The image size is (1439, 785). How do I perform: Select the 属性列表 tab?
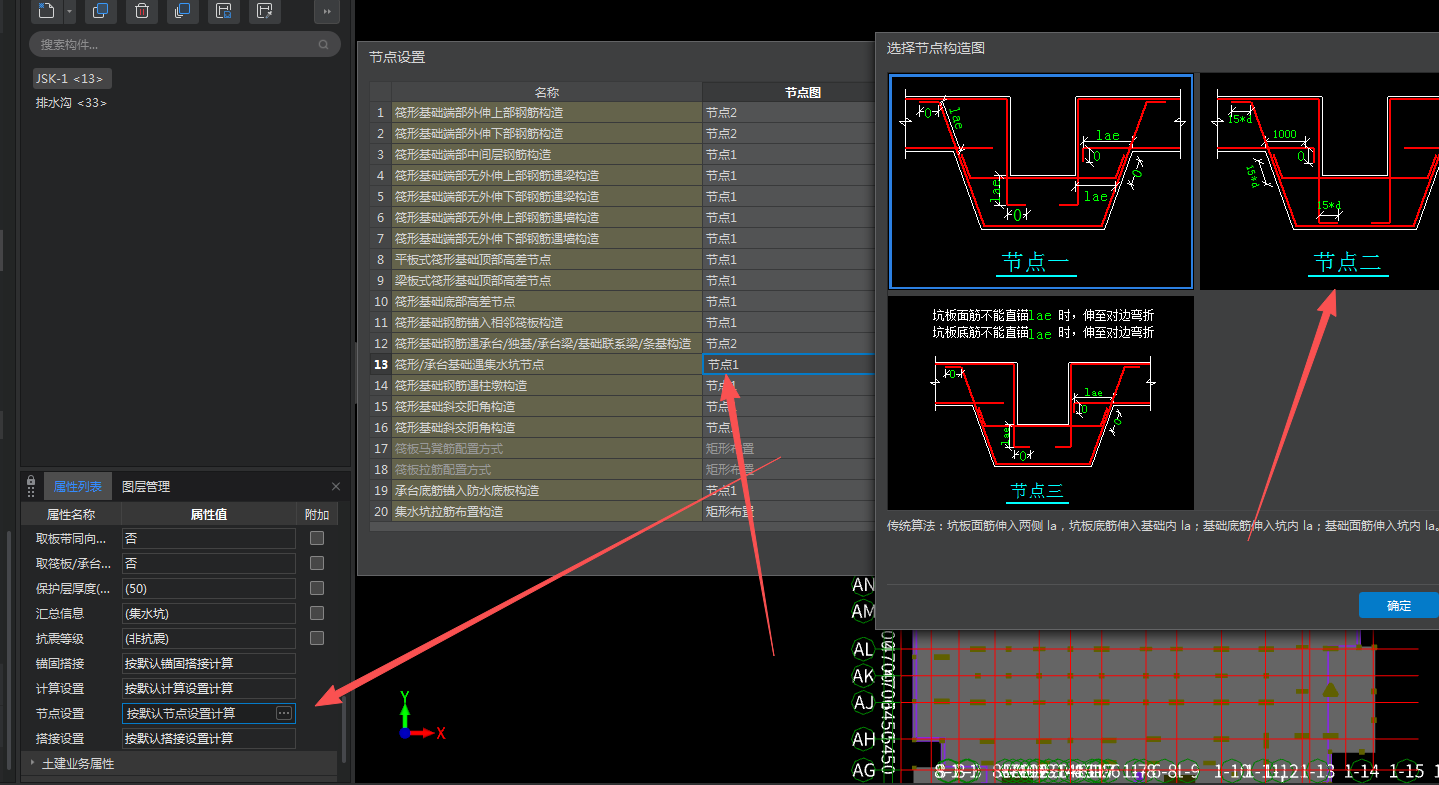coord(77,487)
